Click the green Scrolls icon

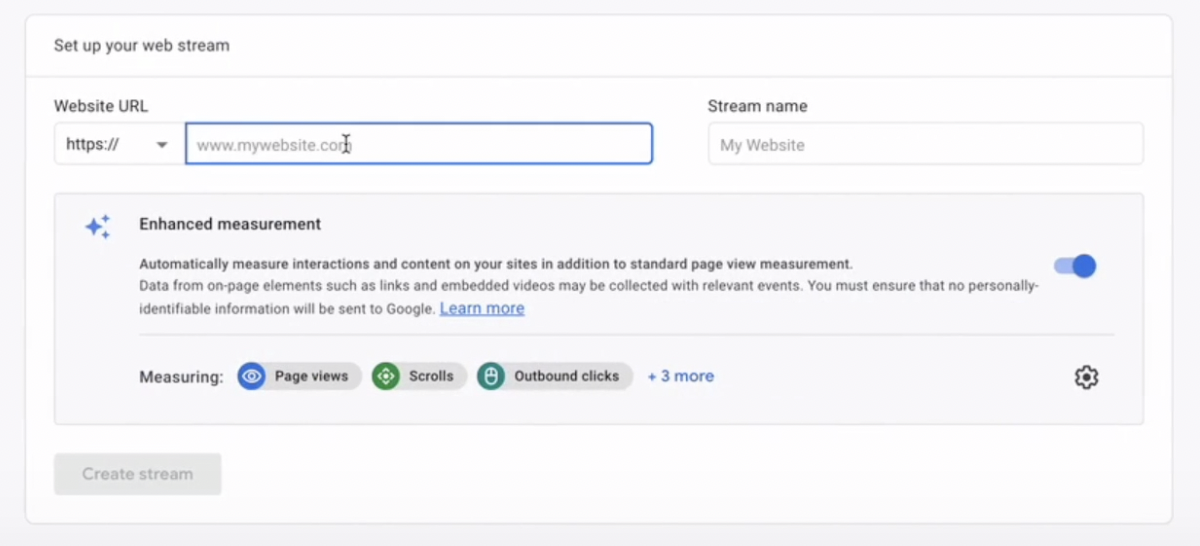[x=386, y=376]
